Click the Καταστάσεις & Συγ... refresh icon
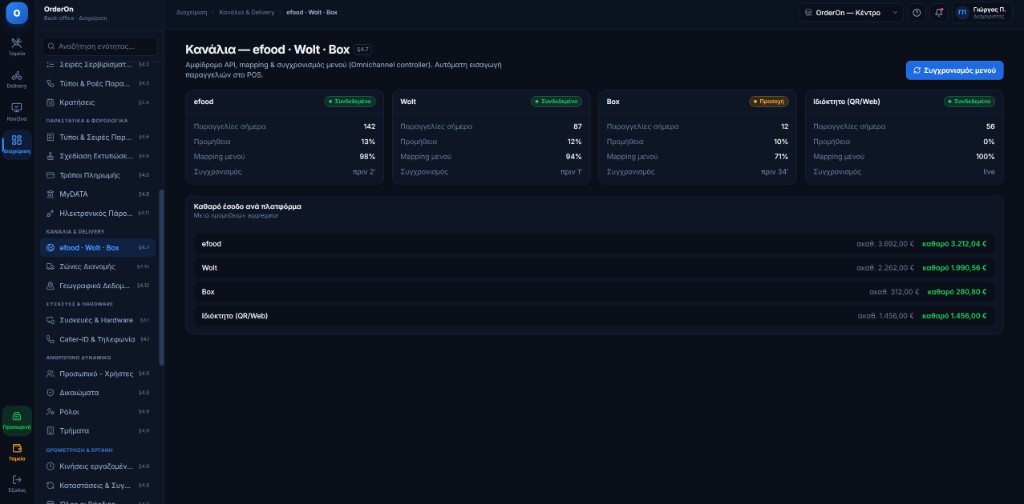The image size is (1024, 504). tap(50, 486)
